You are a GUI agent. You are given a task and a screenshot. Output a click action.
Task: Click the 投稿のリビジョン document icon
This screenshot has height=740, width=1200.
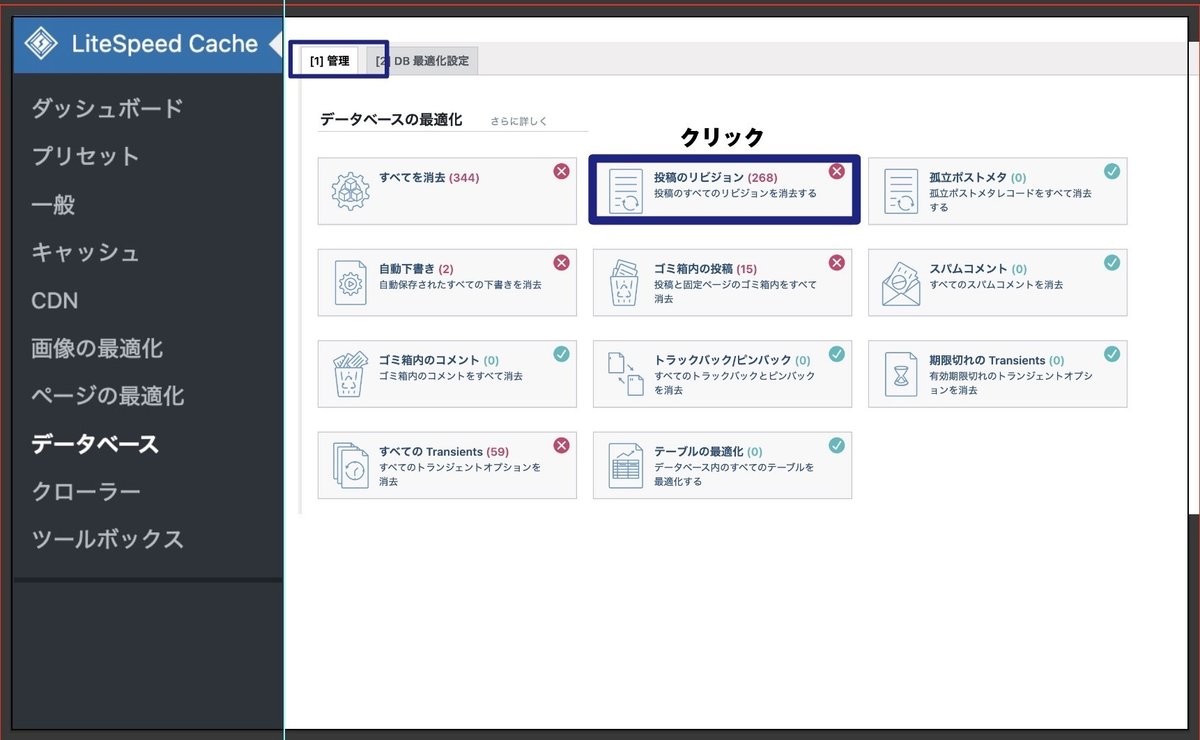point(627,191)
